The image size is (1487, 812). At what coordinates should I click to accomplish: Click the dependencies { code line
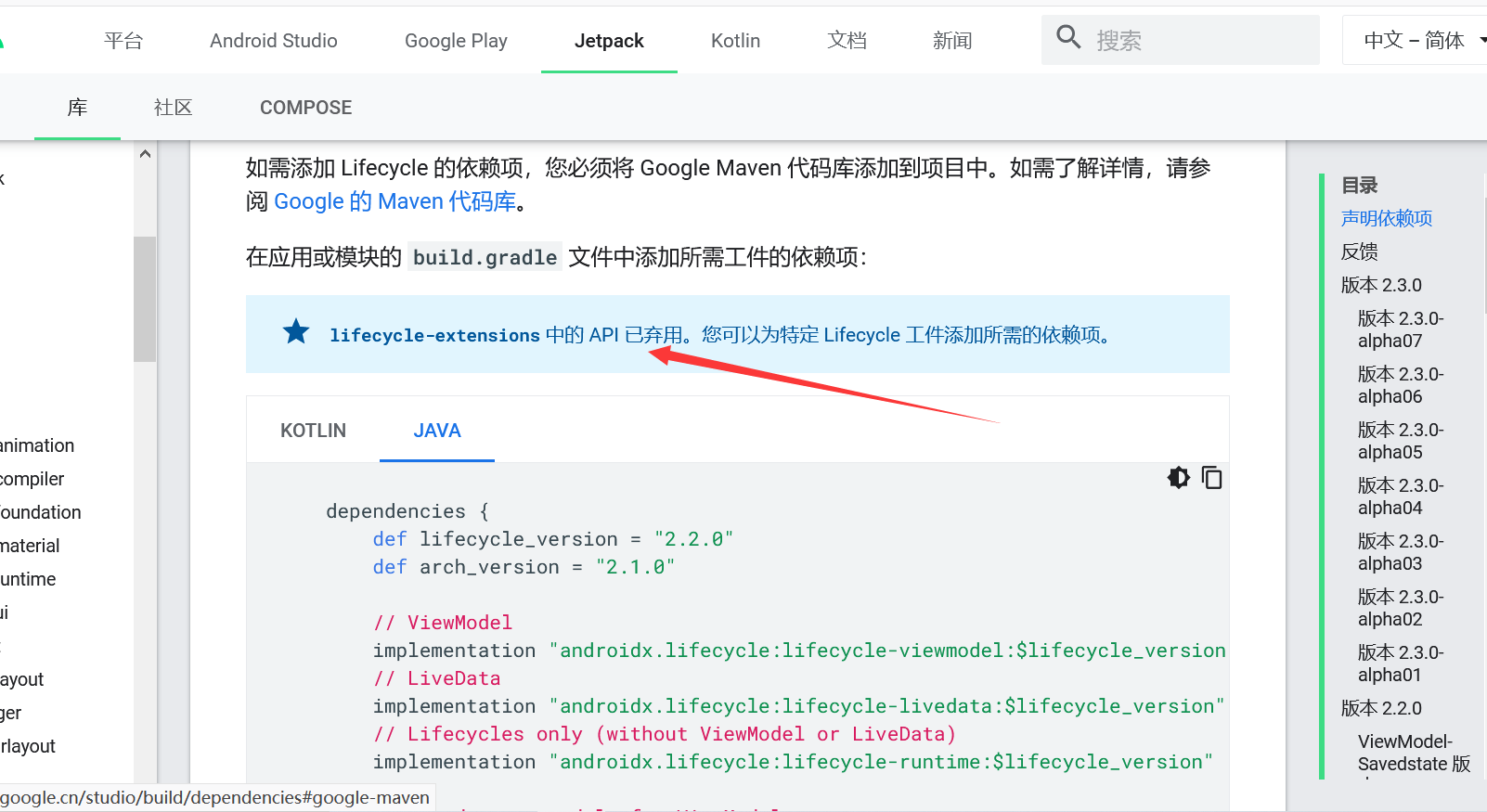tap(407, 511)
